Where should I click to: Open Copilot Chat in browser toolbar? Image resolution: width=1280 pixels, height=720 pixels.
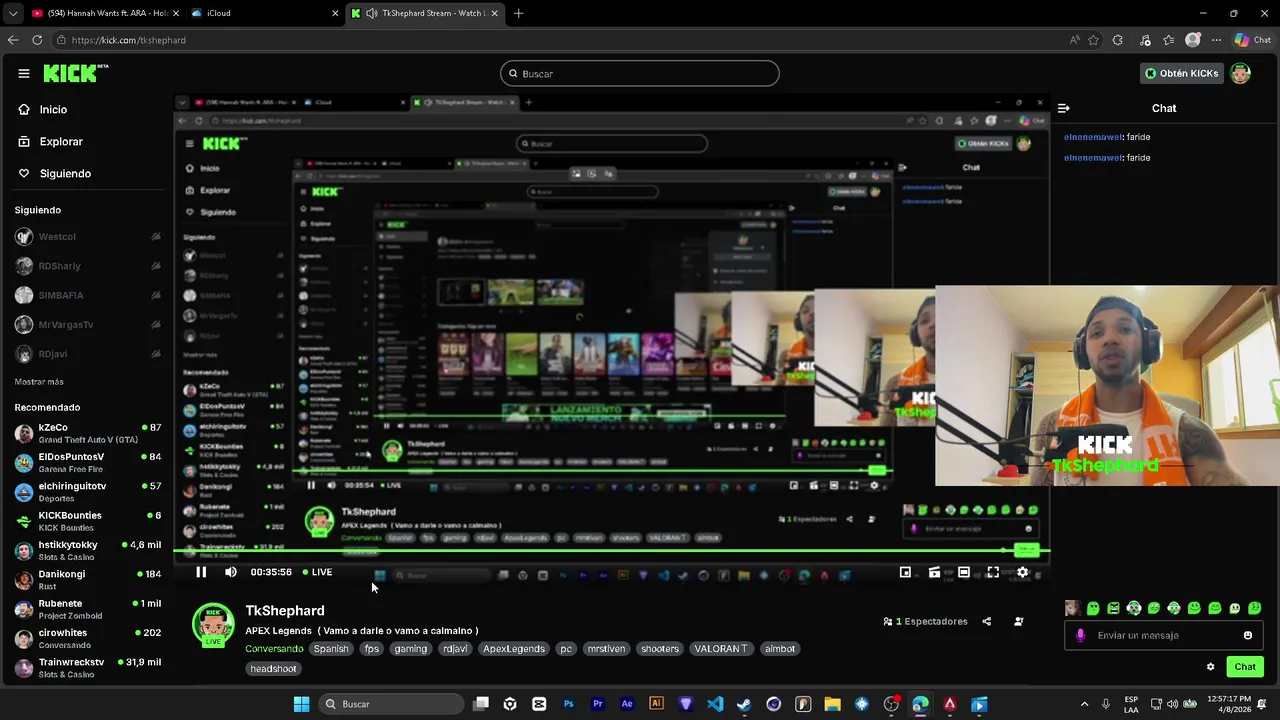(x=1252, y=40)
